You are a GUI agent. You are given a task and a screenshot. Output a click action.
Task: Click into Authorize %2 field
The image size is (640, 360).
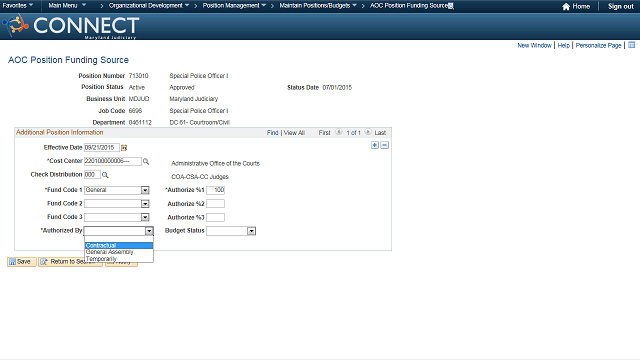(216, 204)
